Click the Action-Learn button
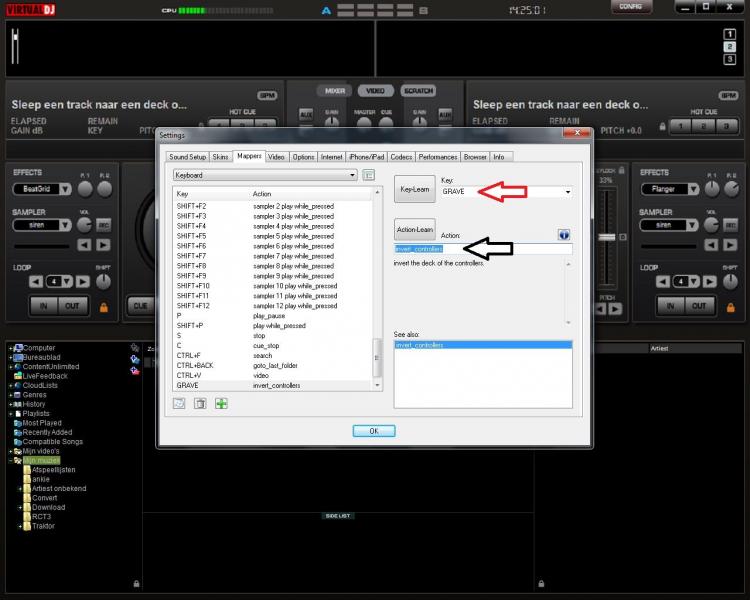 tap(415, 230)
